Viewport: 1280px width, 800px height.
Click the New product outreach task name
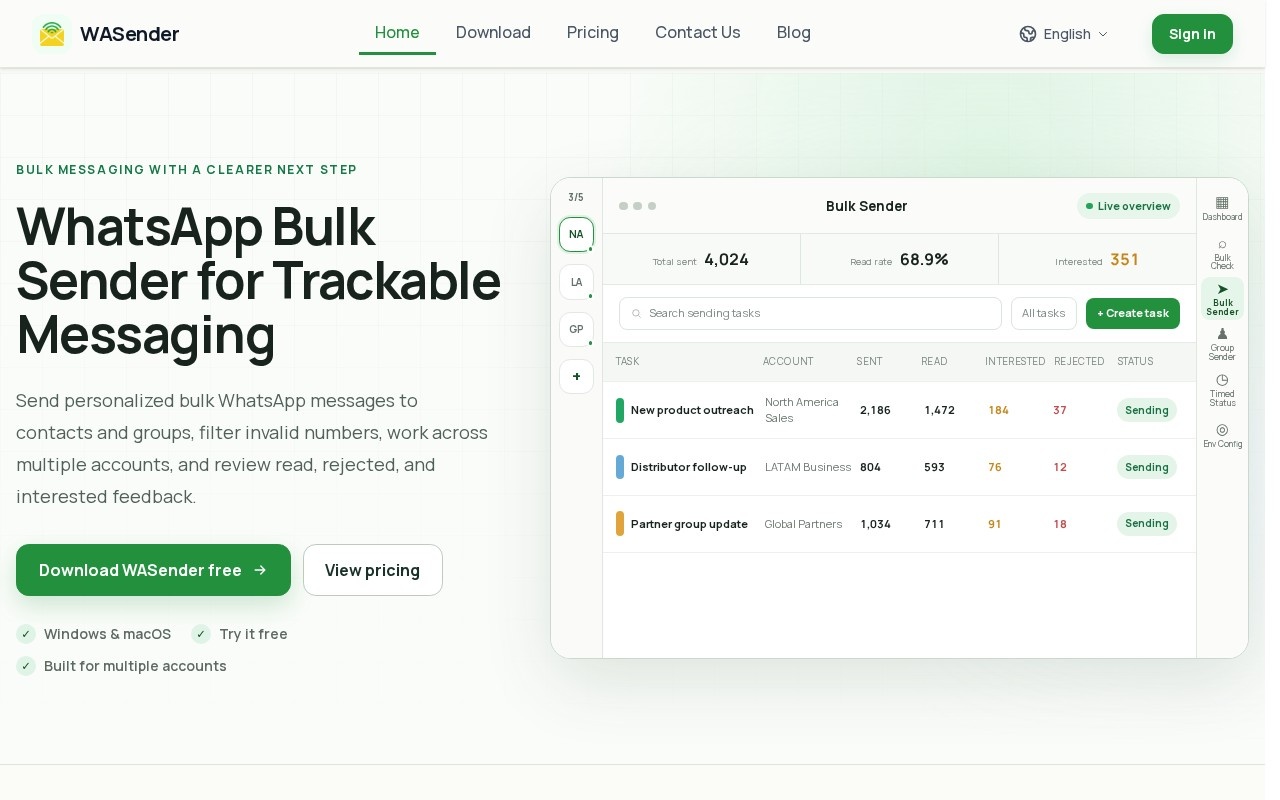(692, 410)
